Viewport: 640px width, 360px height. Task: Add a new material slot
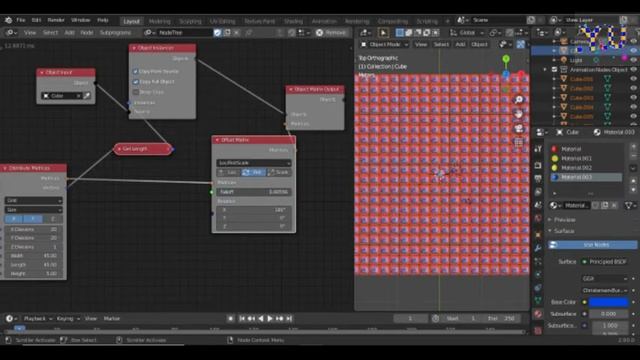[633, 147]
